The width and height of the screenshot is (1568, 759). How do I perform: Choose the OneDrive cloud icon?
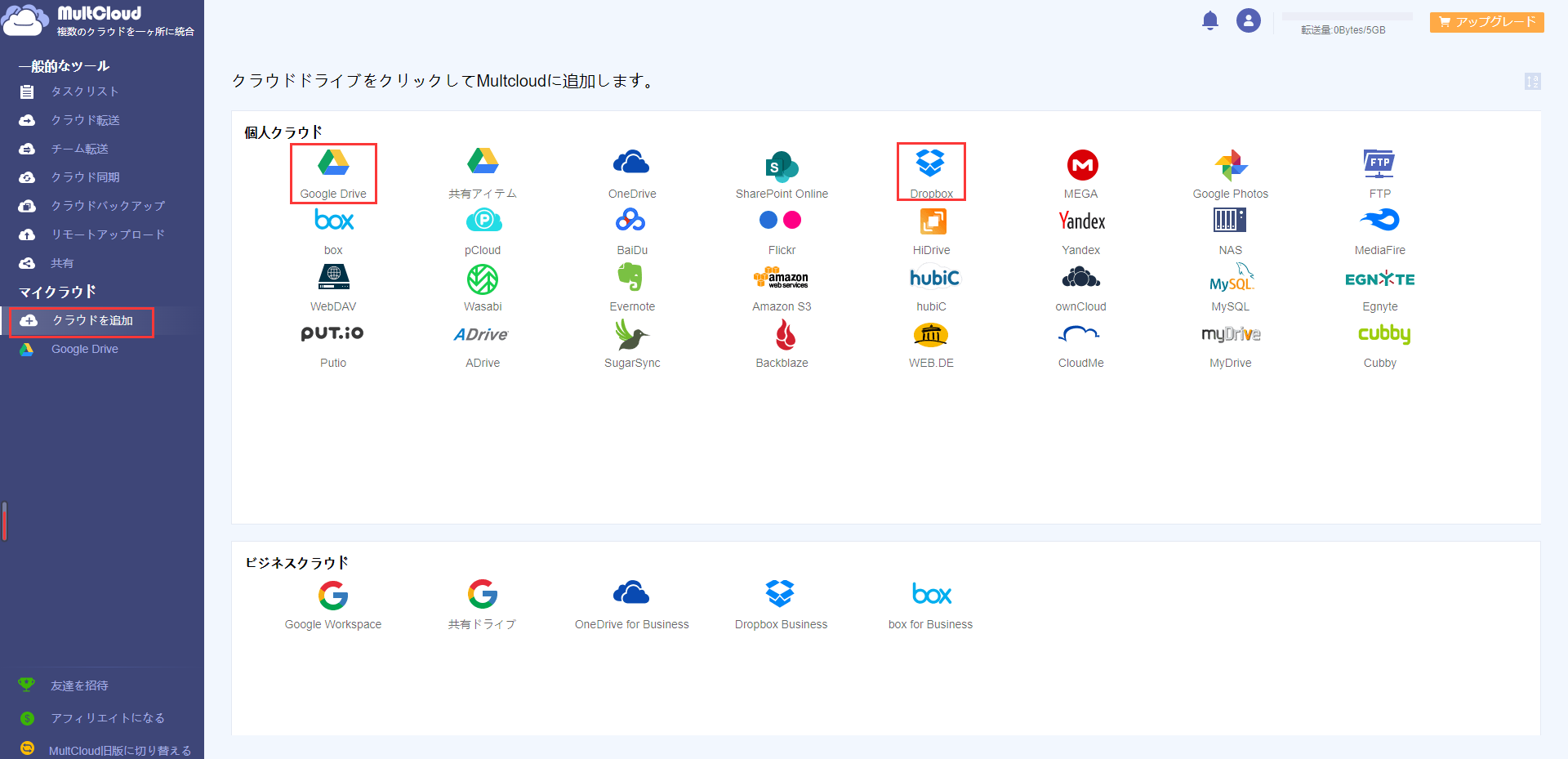pyautogui.click(x=631, y=163)
